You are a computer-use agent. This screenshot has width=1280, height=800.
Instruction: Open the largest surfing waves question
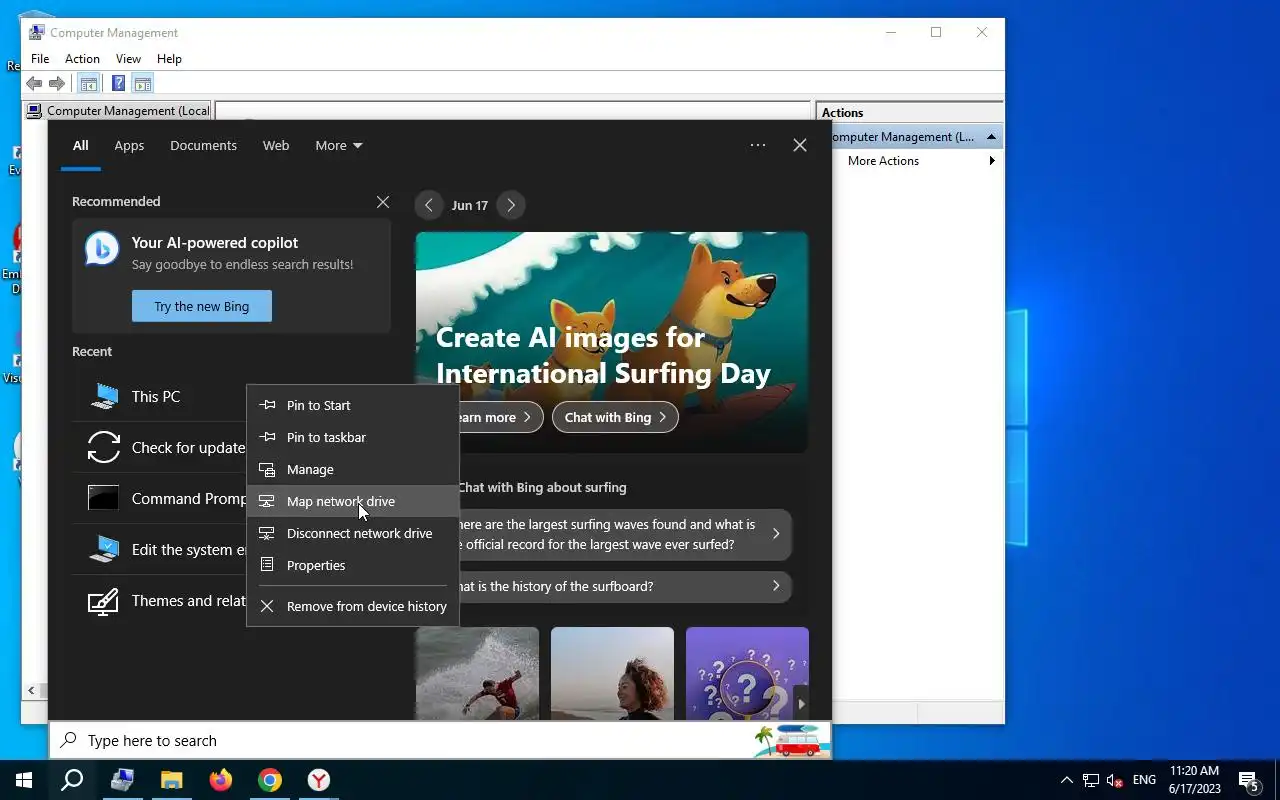coord(624,534)
